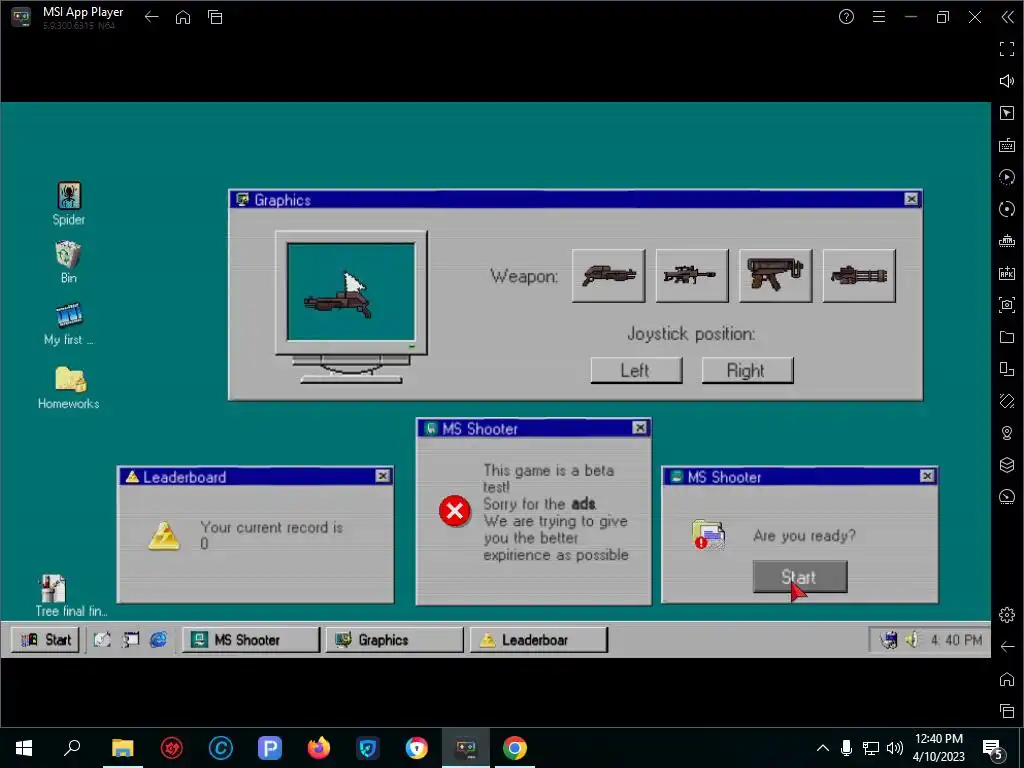
Task: Open MSI App Player recent apps
Action: [215, 17]
